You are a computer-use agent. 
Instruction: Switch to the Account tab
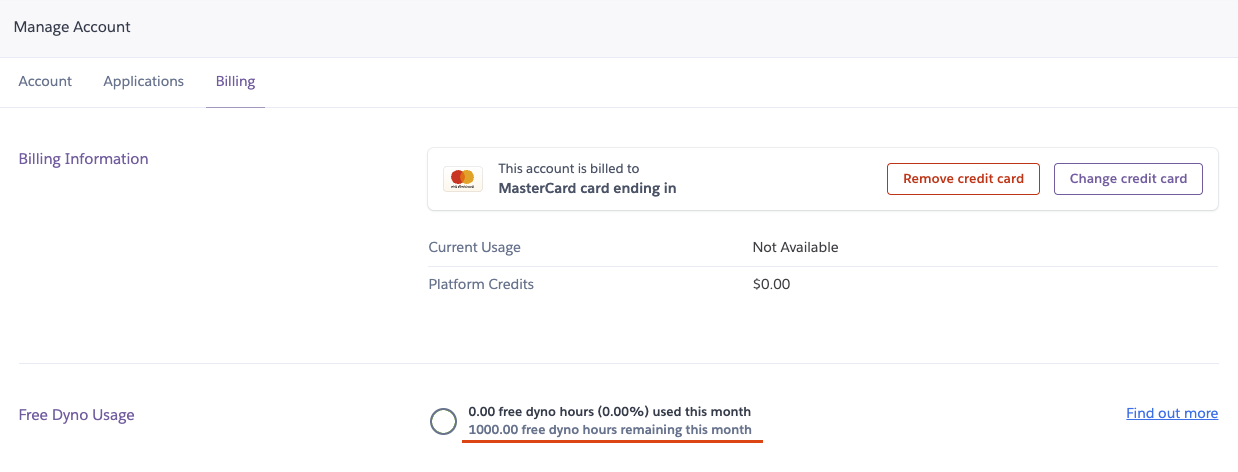click(x=45, y=81)
